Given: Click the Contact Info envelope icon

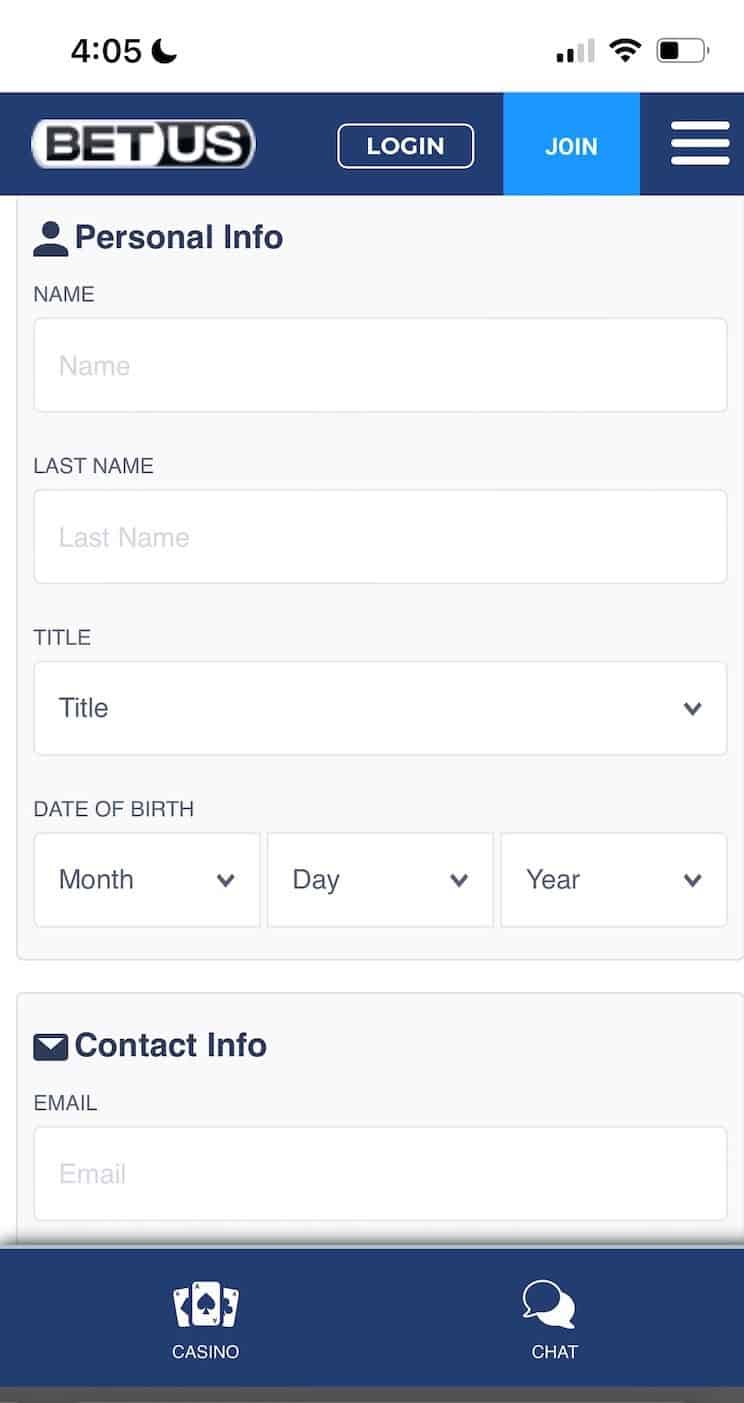Looking at the screenshot, I should (51, 1044).
